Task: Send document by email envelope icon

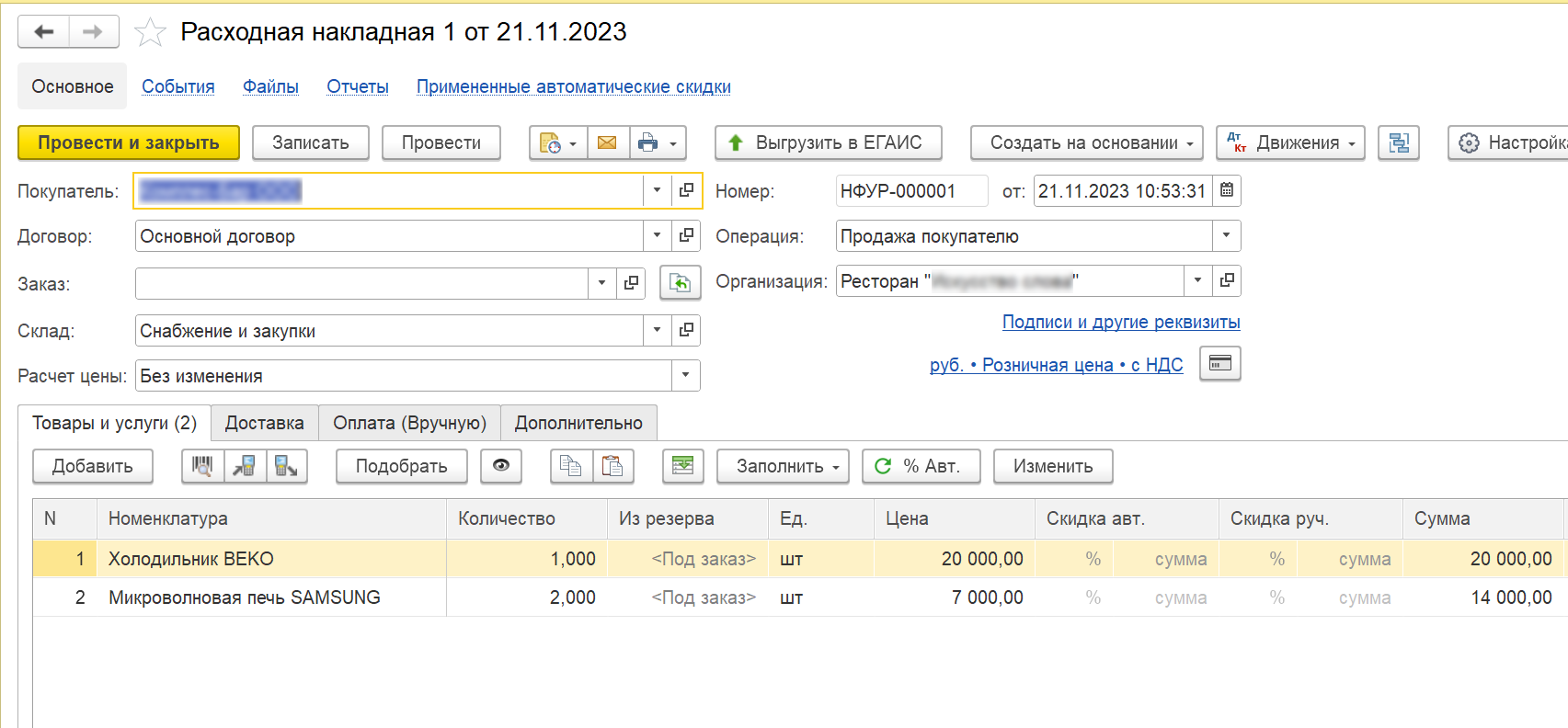Action: coord(607,142)
